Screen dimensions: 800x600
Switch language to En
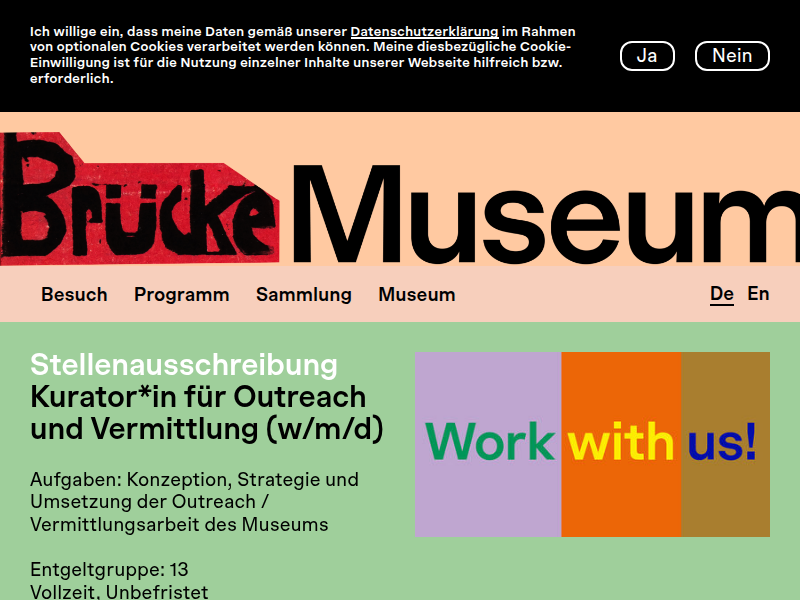[758, 294]
